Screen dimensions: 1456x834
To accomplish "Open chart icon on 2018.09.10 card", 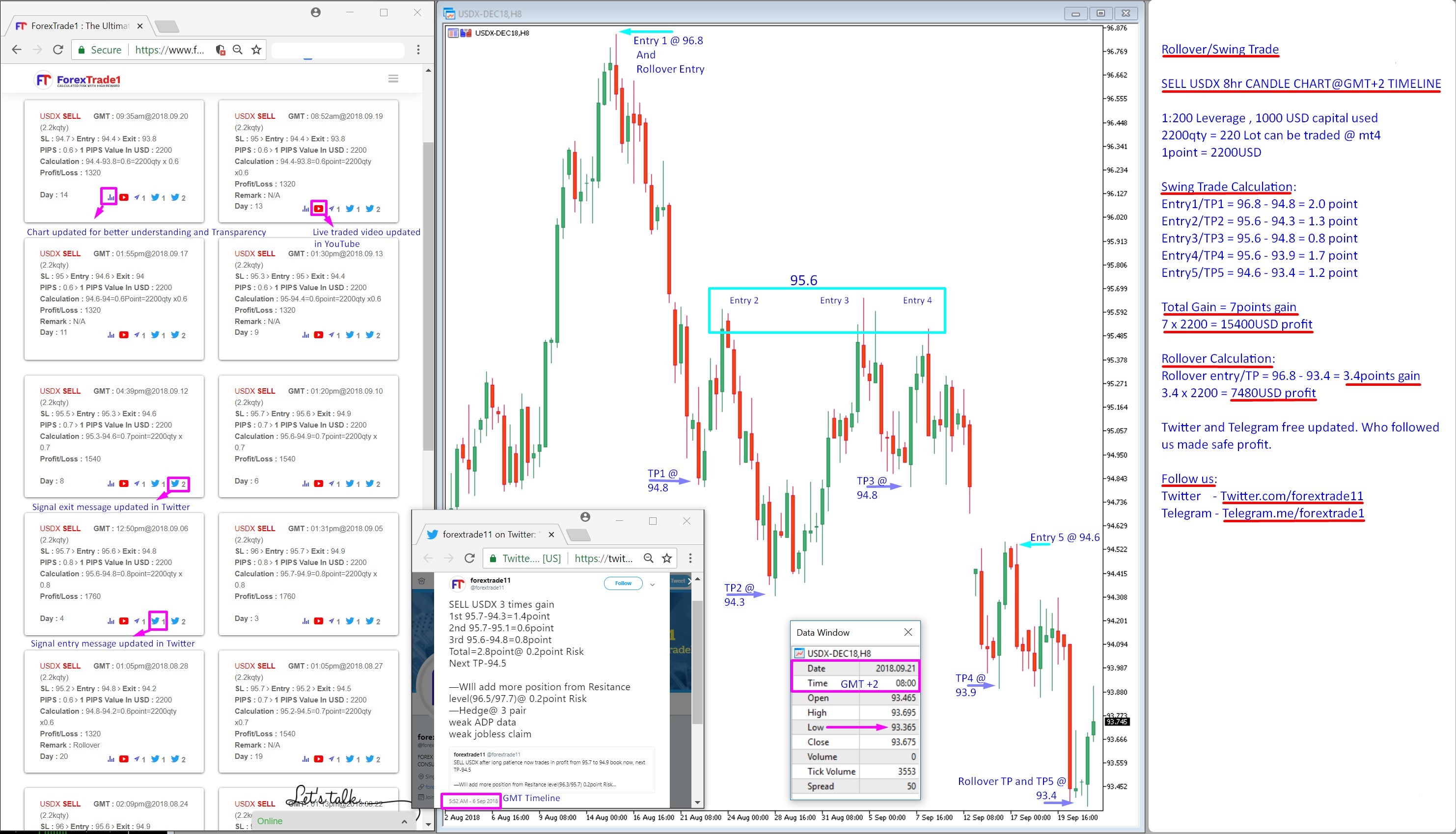I will point(305,484).
